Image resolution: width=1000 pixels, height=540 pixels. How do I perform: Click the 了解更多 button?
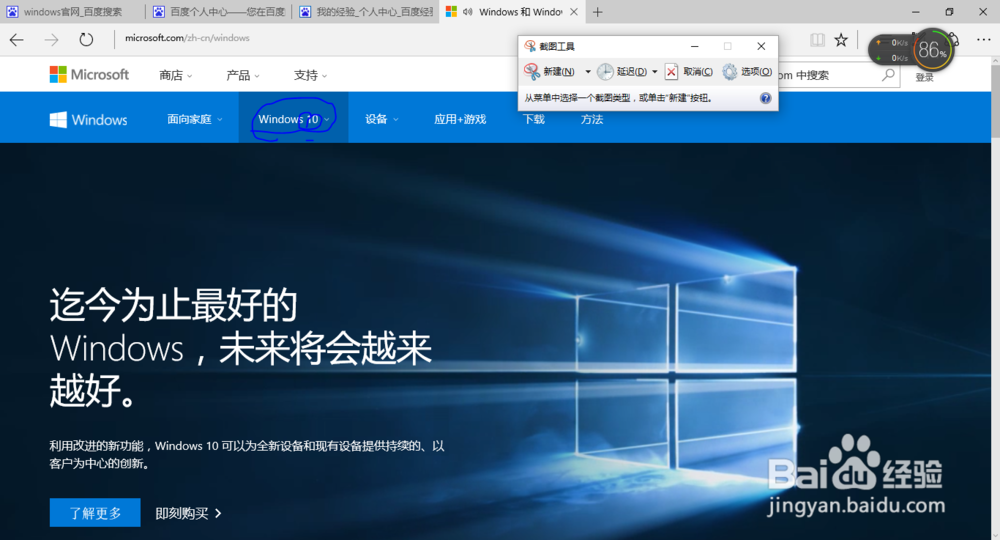[x=95, y=513]
